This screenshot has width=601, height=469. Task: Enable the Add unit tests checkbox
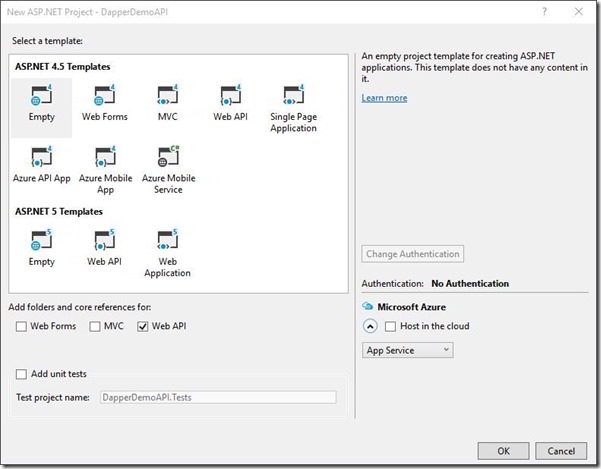[21, 374]
